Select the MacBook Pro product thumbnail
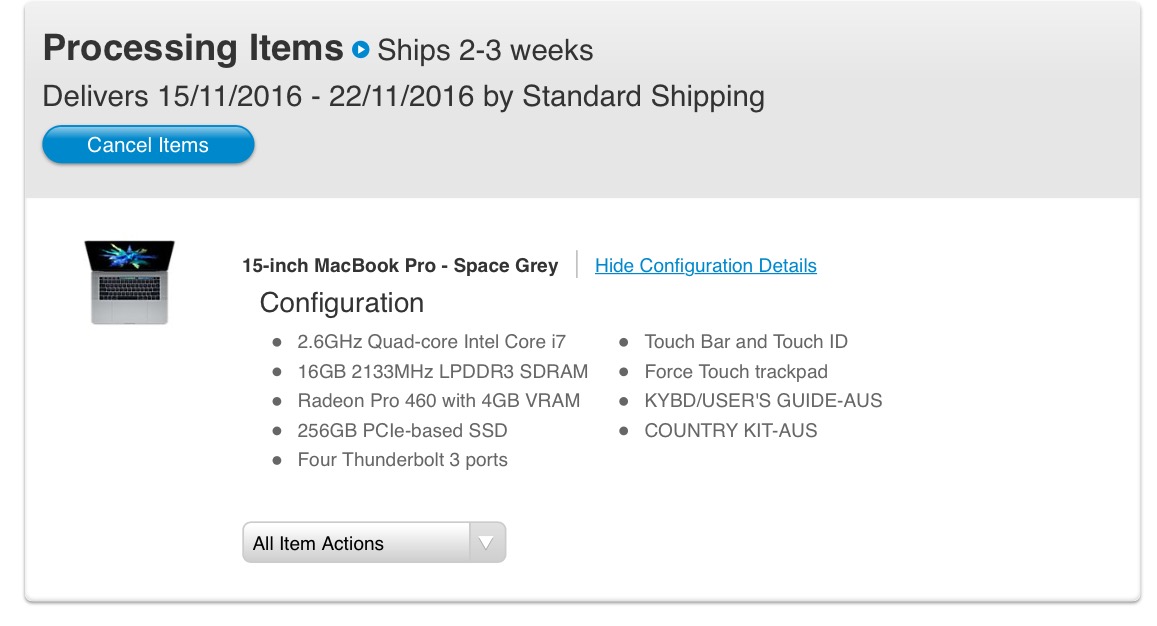 click(x=129, y=282)
